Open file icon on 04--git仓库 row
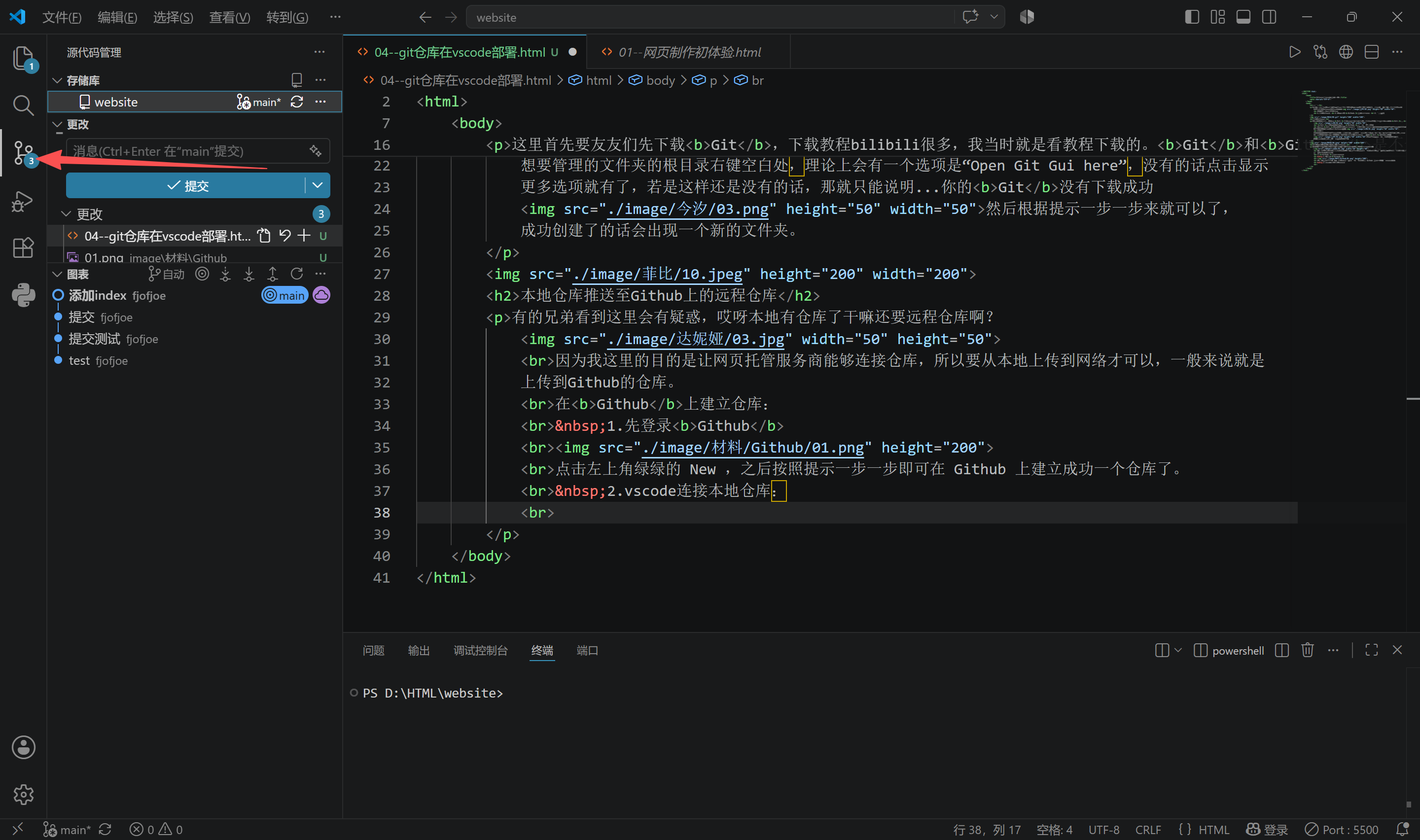Viewport: 1420px width, 840px height. [264, 236]
